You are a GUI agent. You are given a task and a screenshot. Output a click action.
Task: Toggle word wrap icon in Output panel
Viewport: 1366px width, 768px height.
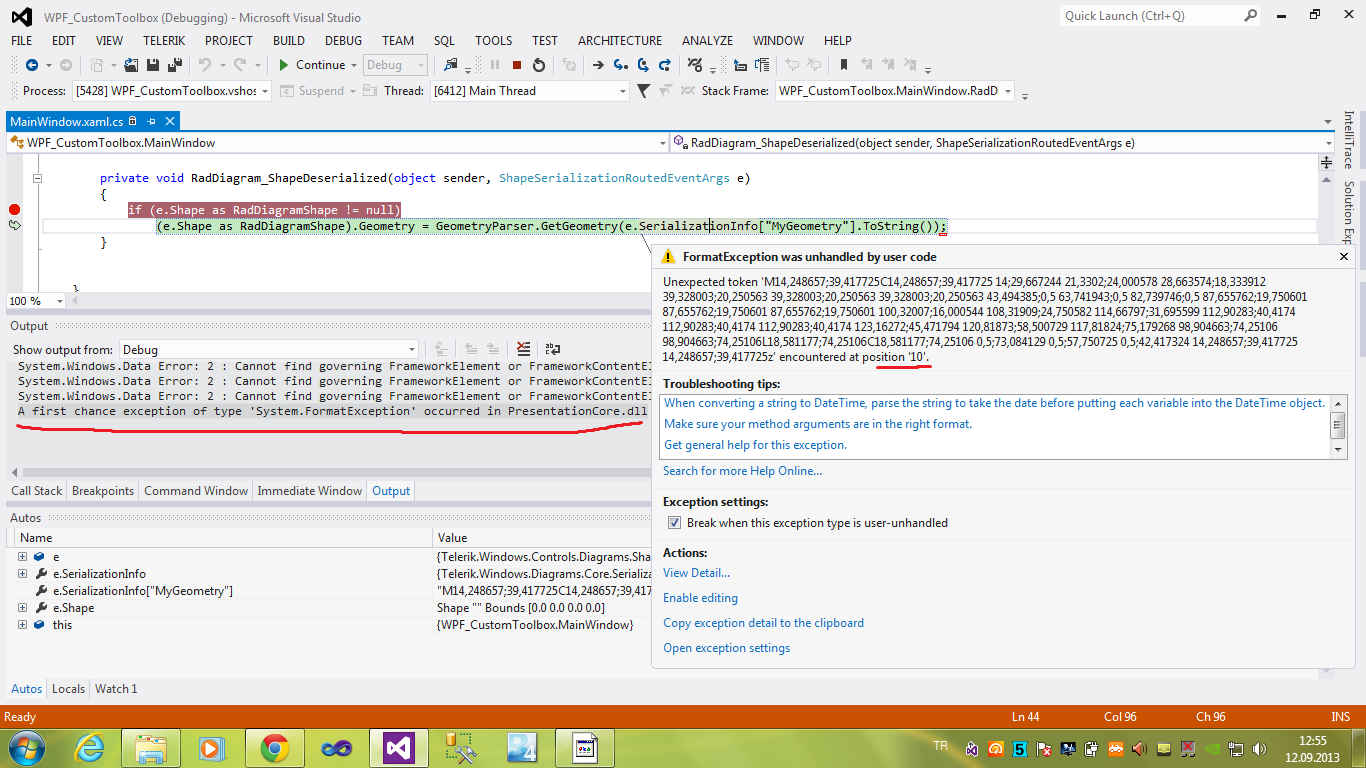[x=553, y=349]
